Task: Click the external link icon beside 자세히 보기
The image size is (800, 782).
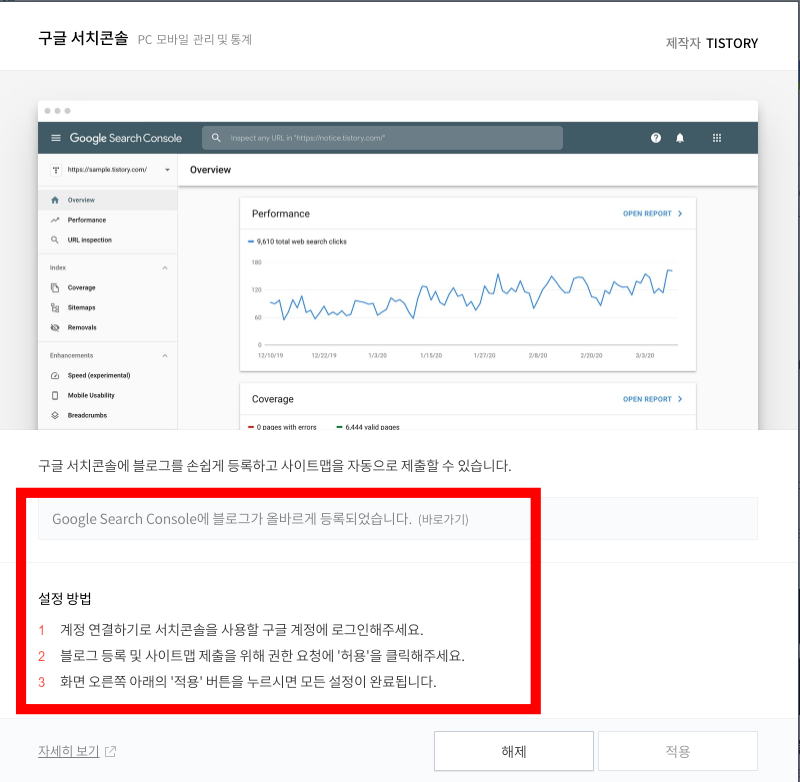Action: (x=110, y=751)
